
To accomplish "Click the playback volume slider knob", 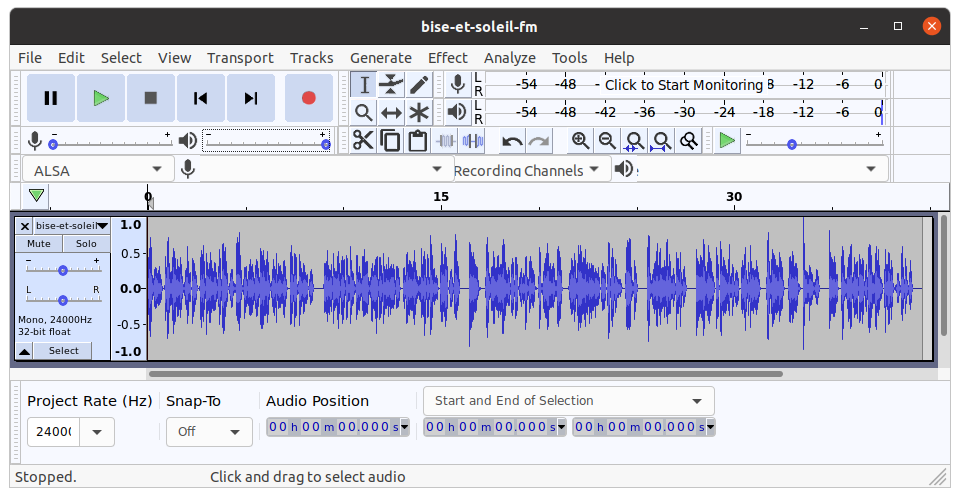I will point(326,144).
